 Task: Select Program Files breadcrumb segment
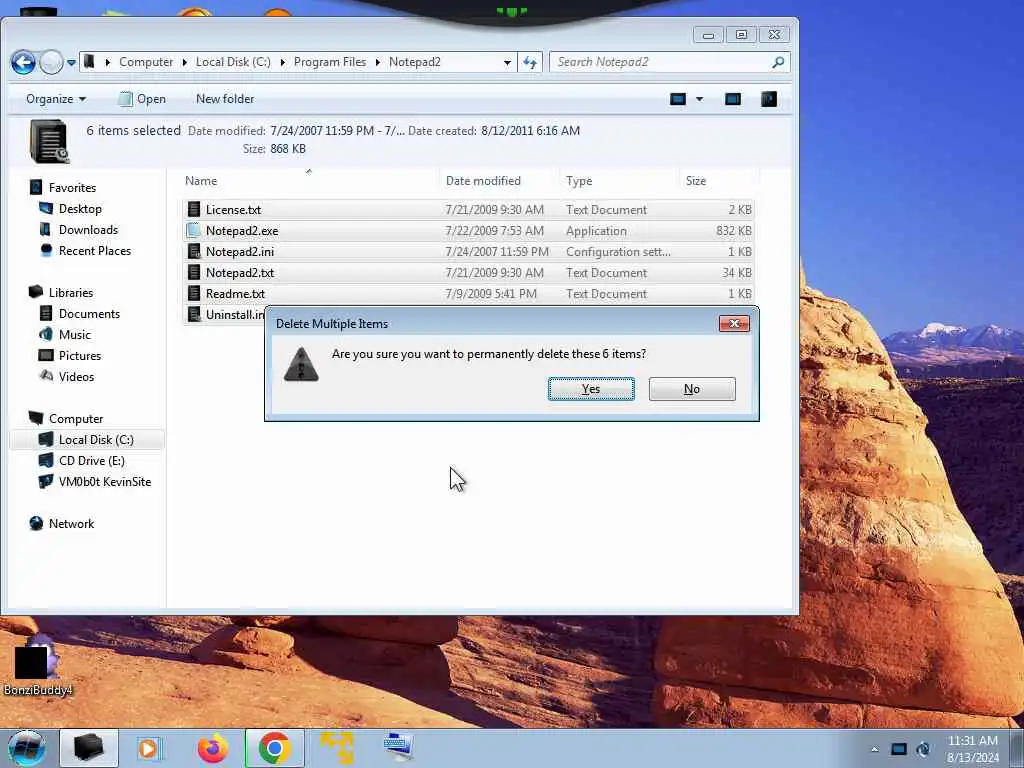[x=330, y=62]
